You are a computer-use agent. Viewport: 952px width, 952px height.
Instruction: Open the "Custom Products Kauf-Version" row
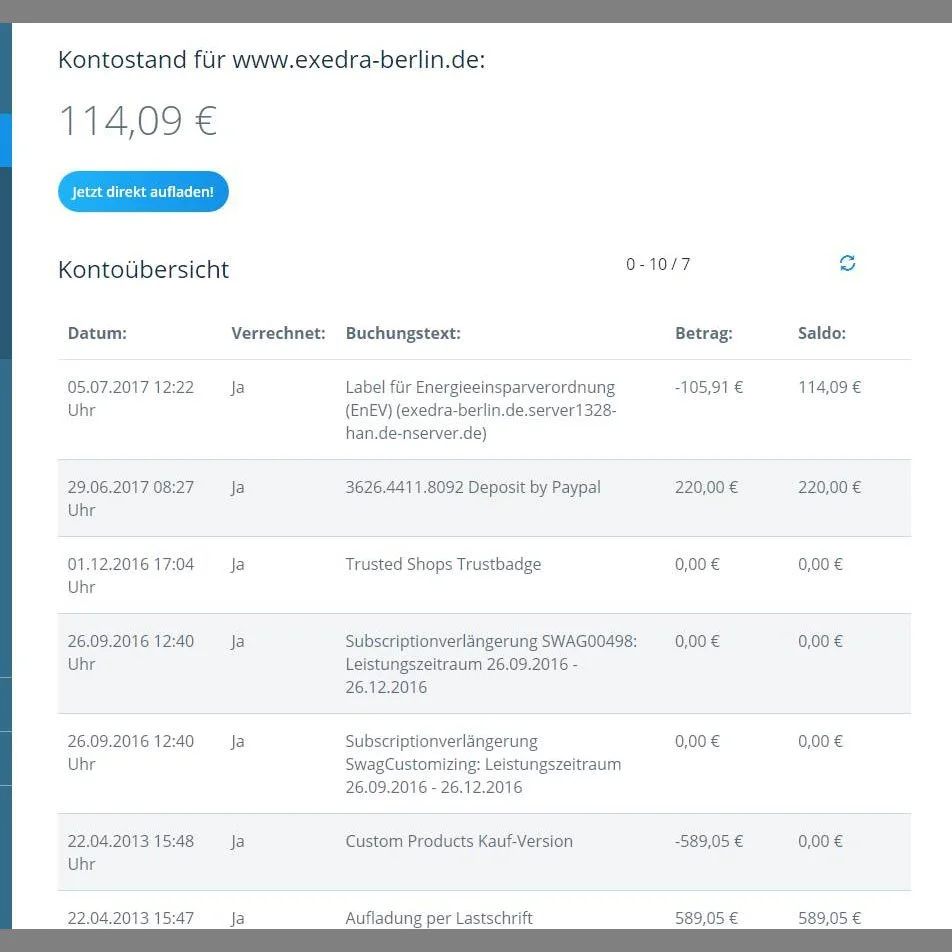tap(459, 841)
